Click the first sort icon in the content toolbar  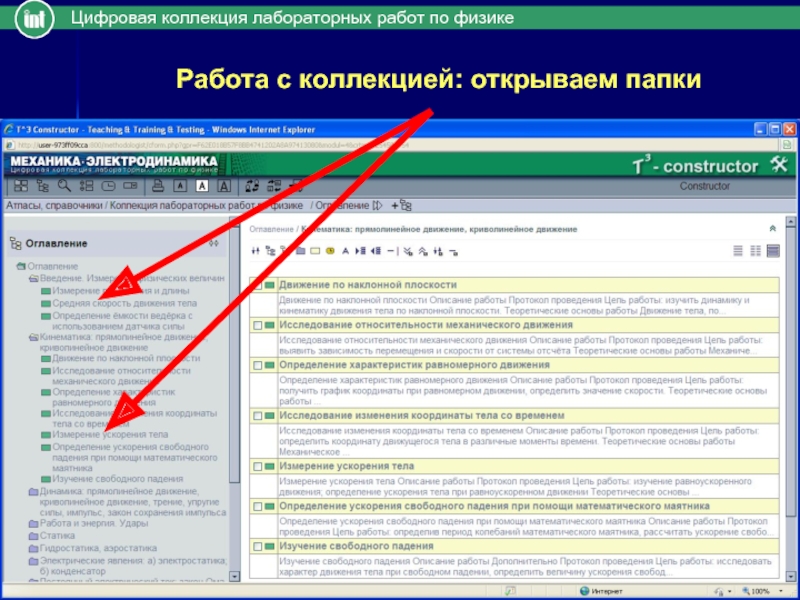point(256,251)
